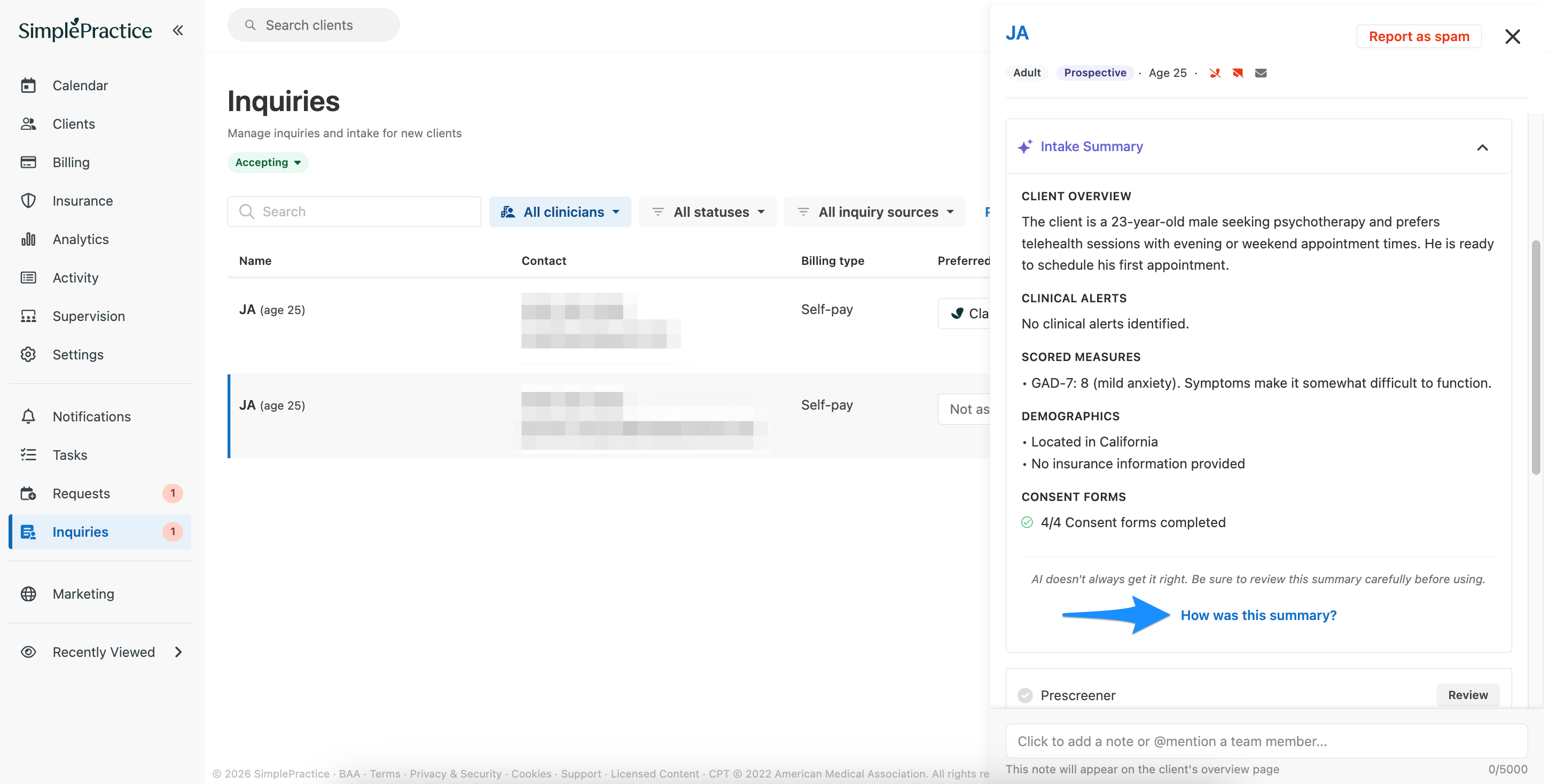The image size is (1565, 784).
Task: Click the Prospective status tag
Action: coord(1095,73)
